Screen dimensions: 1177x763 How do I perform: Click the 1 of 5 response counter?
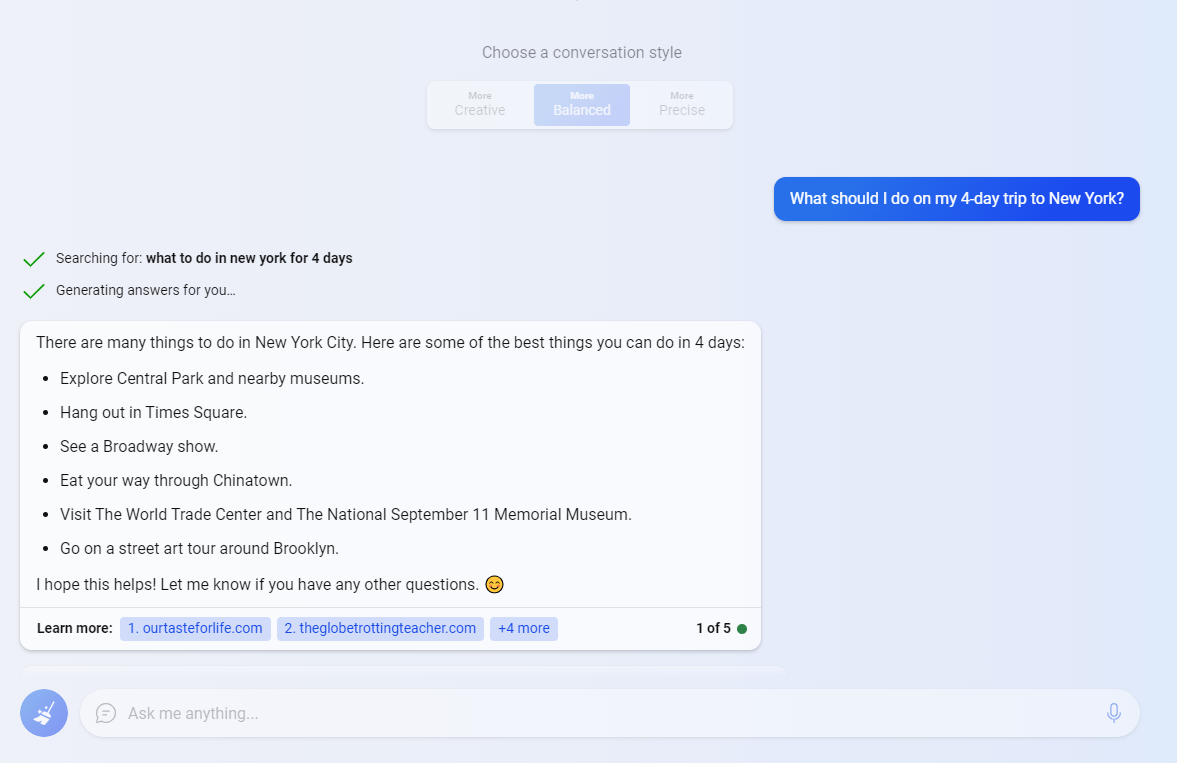click(713, 628)
